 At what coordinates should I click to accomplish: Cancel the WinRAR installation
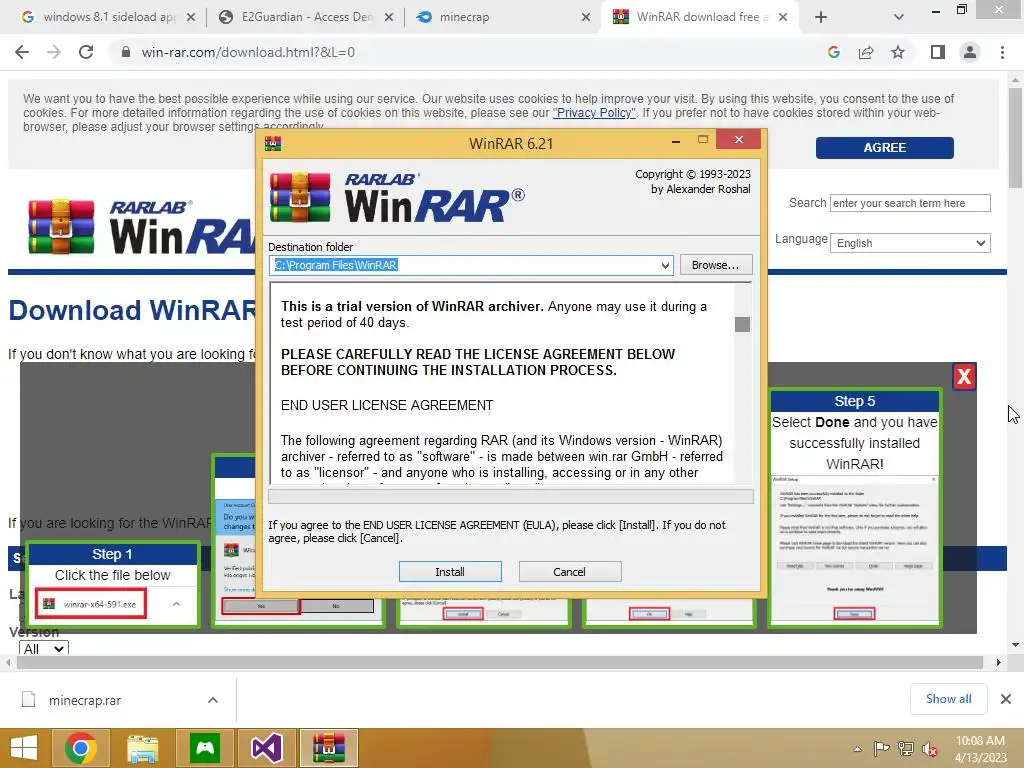[x=569, y=571]
